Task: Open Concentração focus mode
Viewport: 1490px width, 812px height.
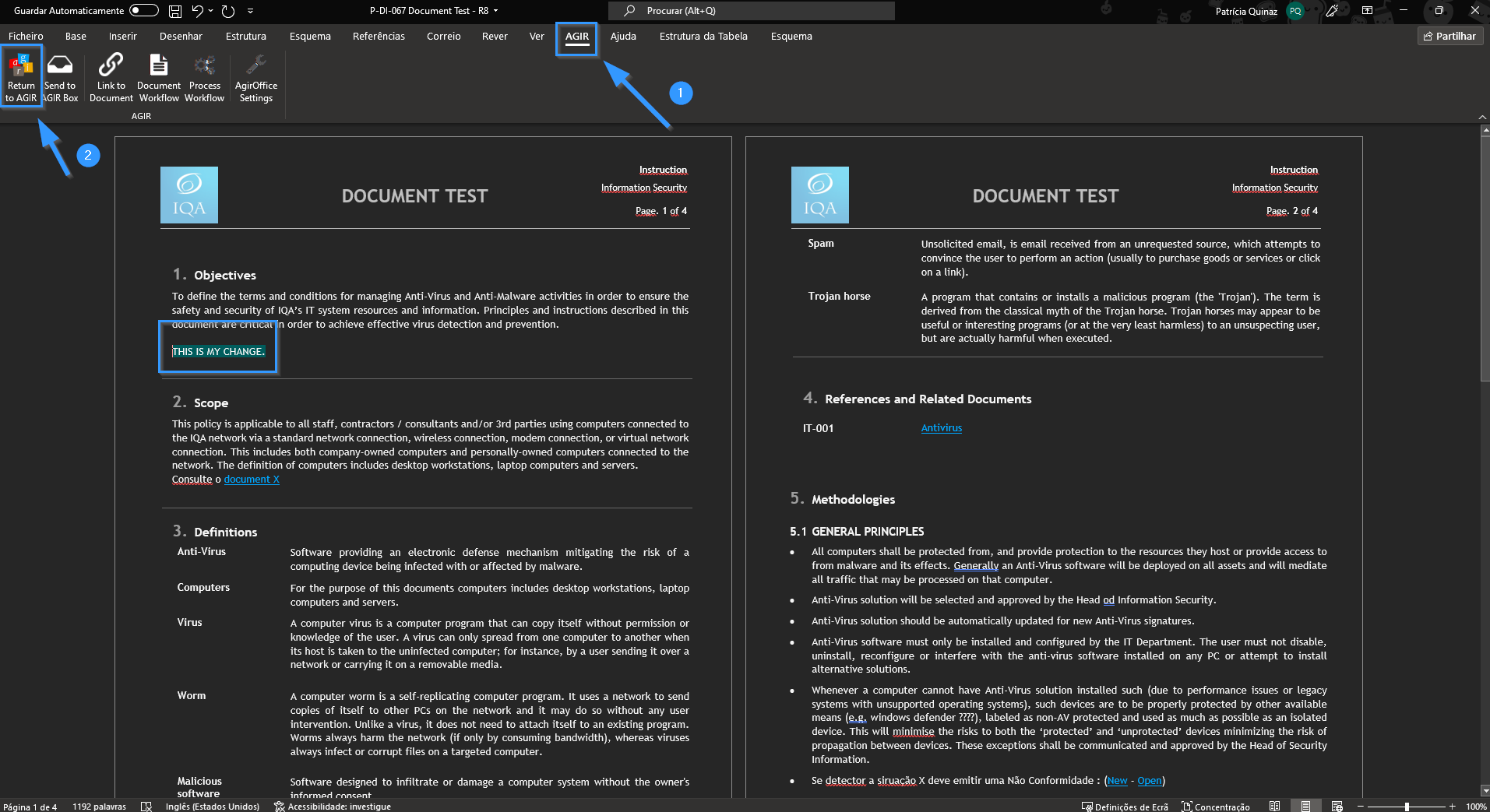Action: (1216, 807)
